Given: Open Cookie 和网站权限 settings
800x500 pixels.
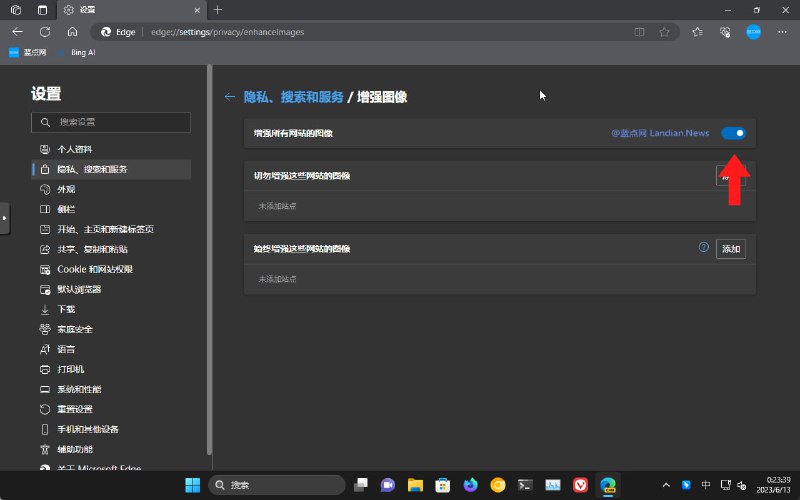Looking at the screenshot, I should tap(111, 269).
